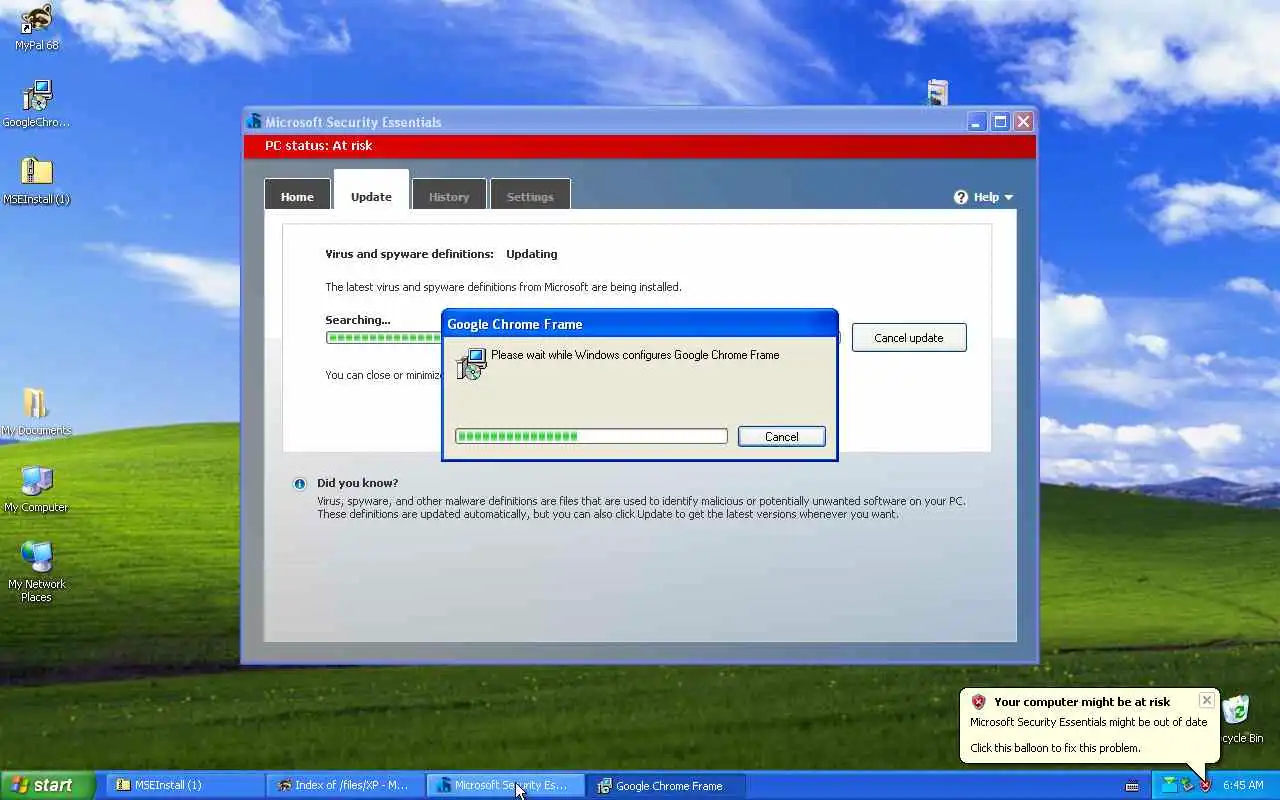Click the red shield icon in the balloon
Viewport: 1280px width, 800px height.
pyautogui.click(x=979, y=702)
